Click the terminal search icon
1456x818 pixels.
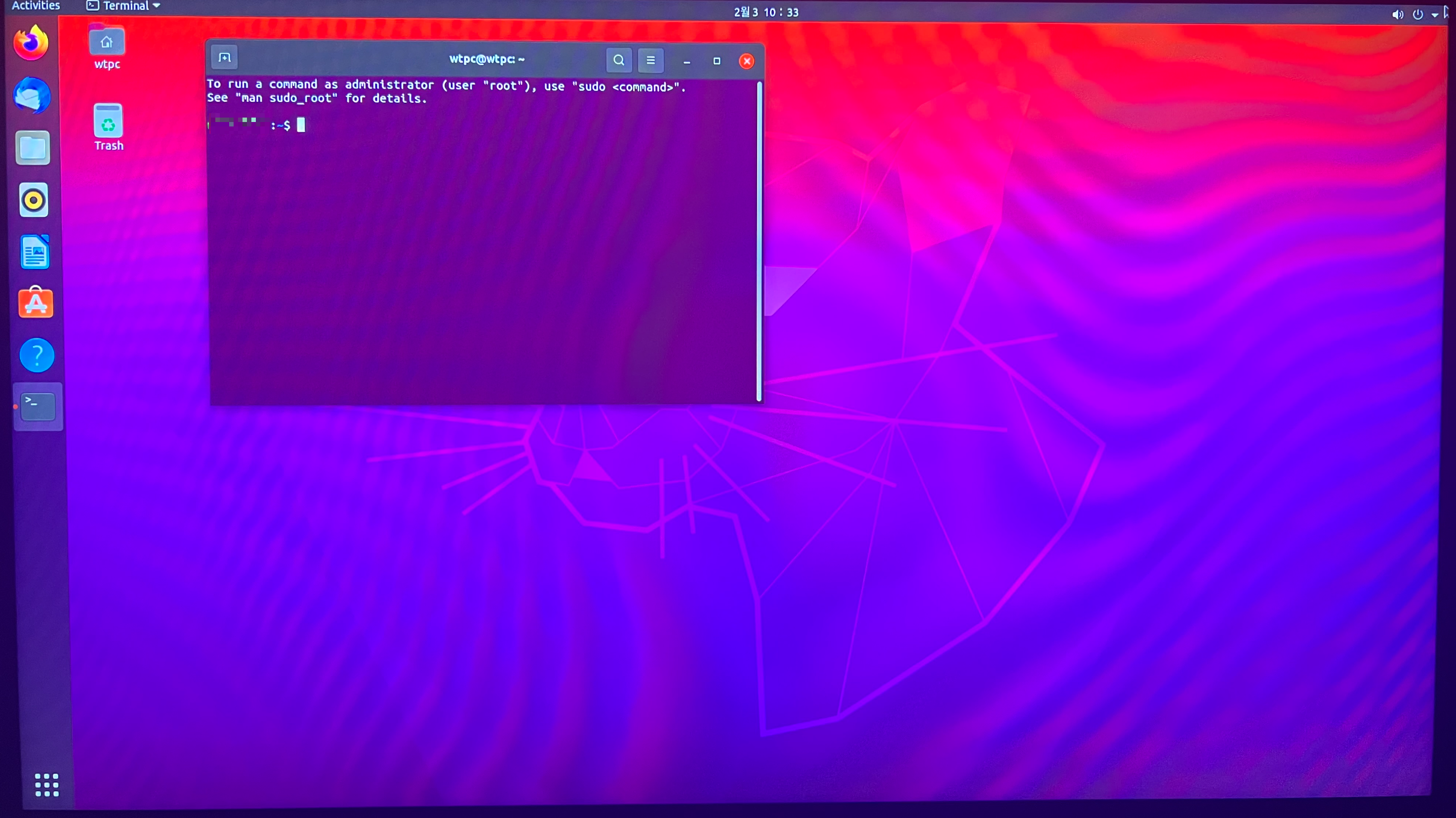tap(619, 60)
